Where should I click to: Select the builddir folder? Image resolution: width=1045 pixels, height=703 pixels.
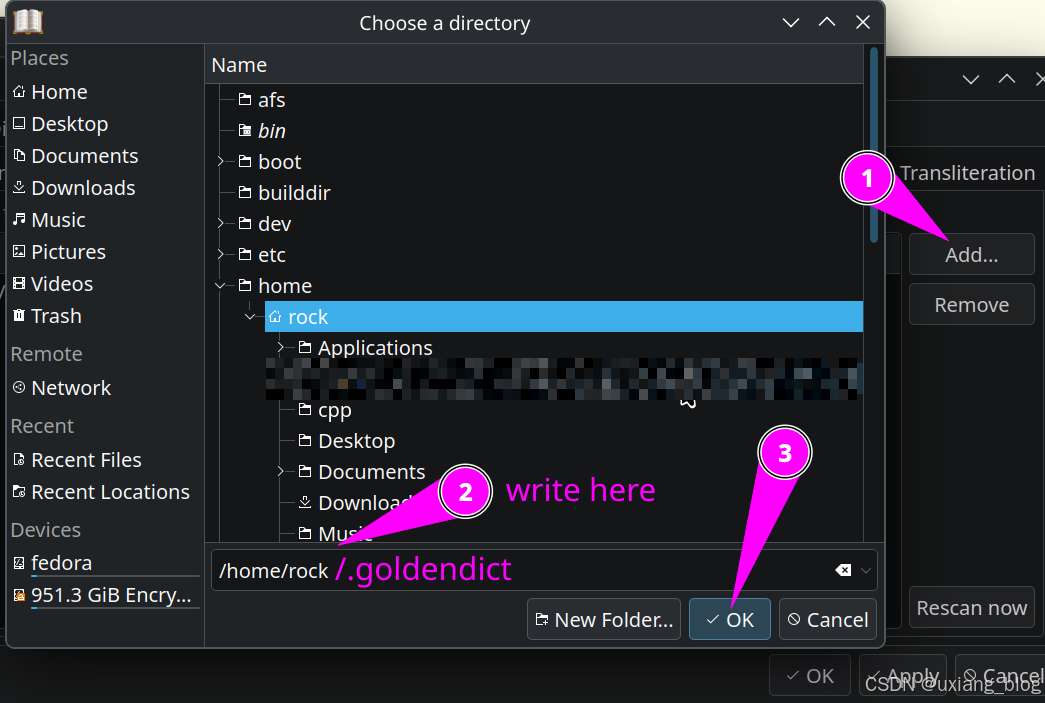point(285,193)
